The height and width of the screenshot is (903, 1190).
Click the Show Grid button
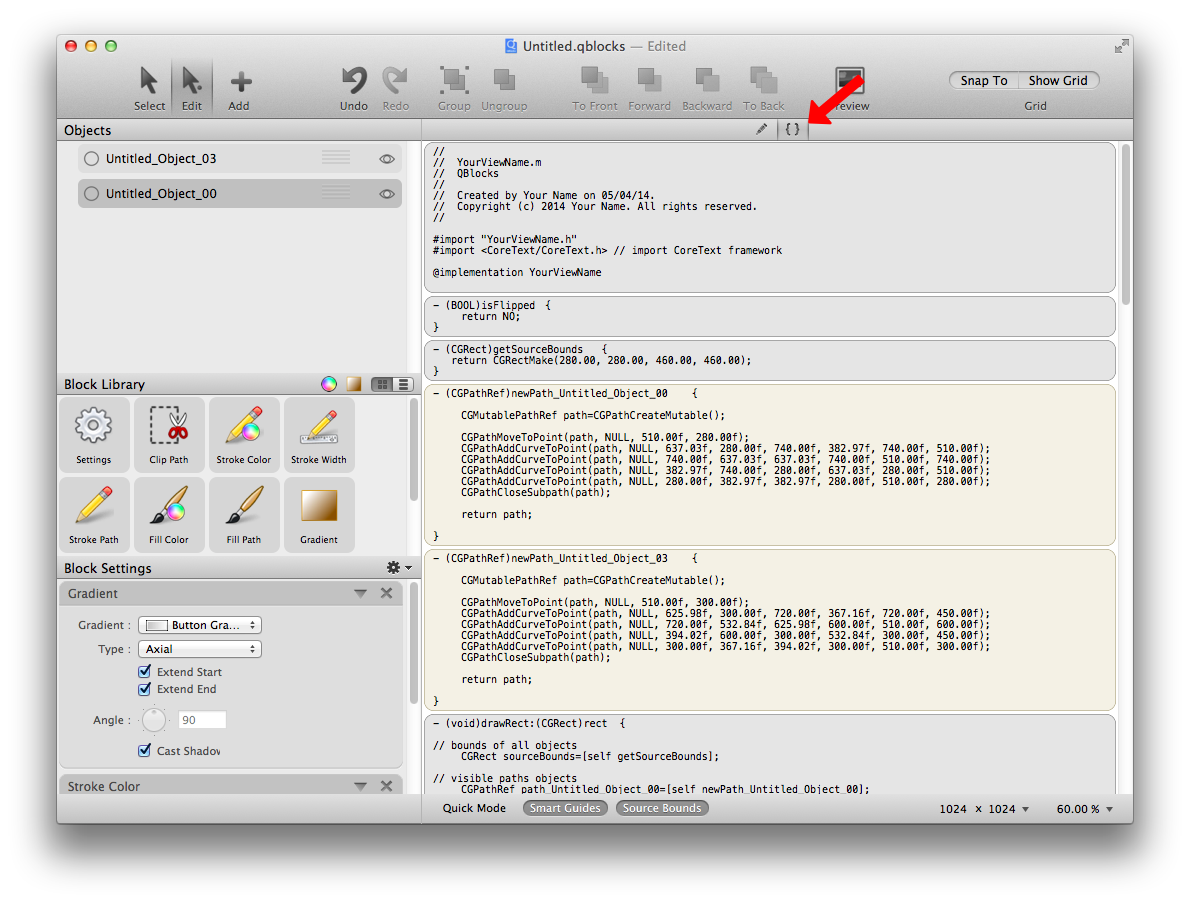[1058, 80]
